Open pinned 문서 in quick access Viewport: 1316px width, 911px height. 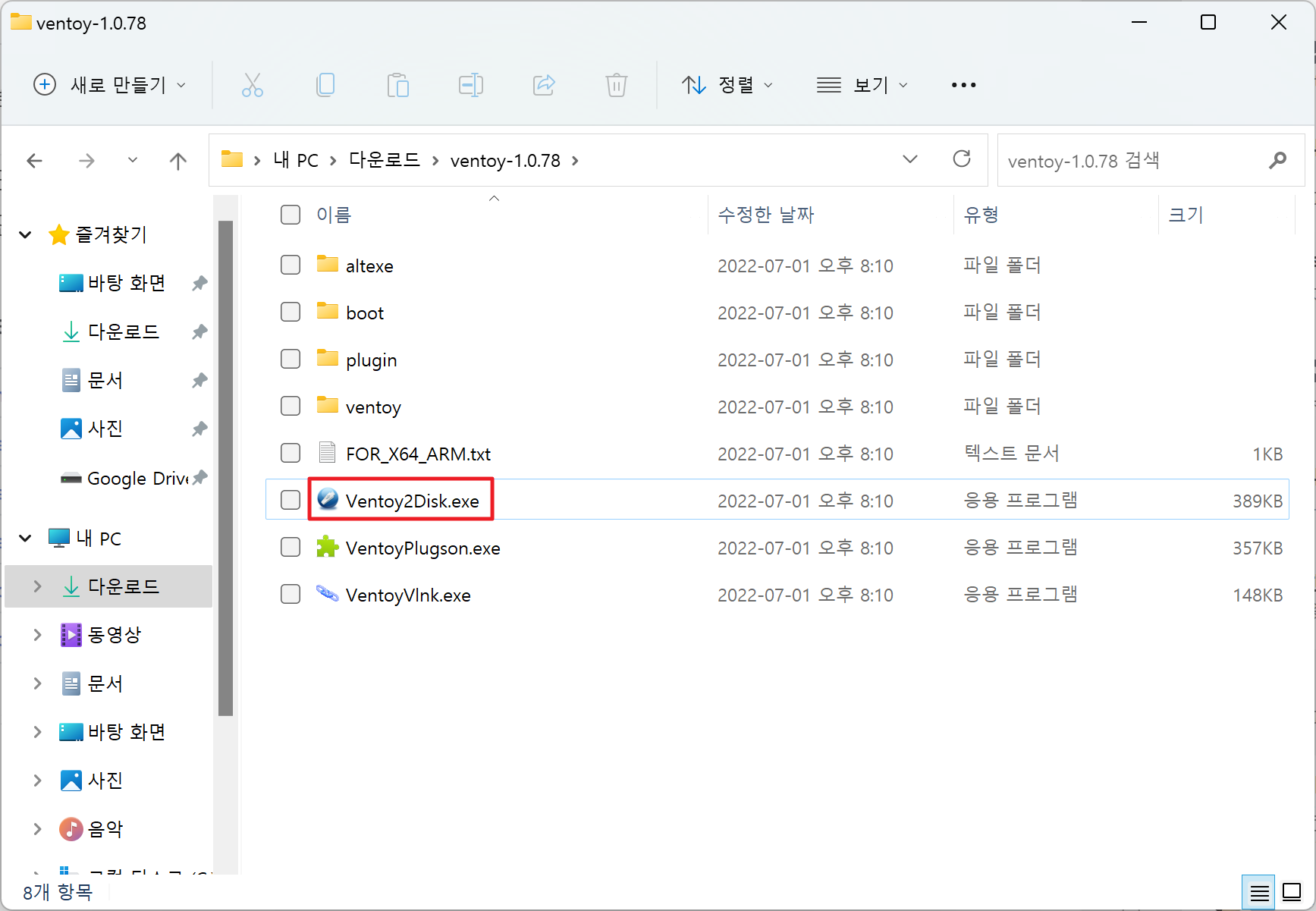tap(91, 380)
